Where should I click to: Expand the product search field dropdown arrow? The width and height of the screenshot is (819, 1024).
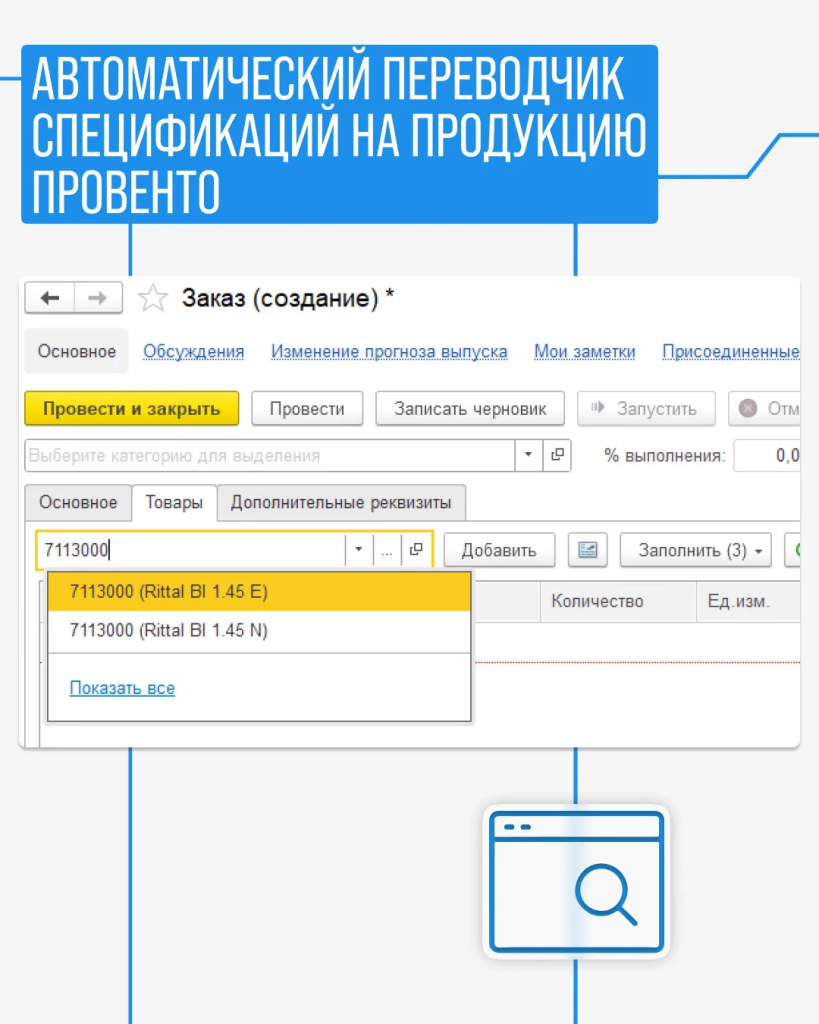pos(358,550)
